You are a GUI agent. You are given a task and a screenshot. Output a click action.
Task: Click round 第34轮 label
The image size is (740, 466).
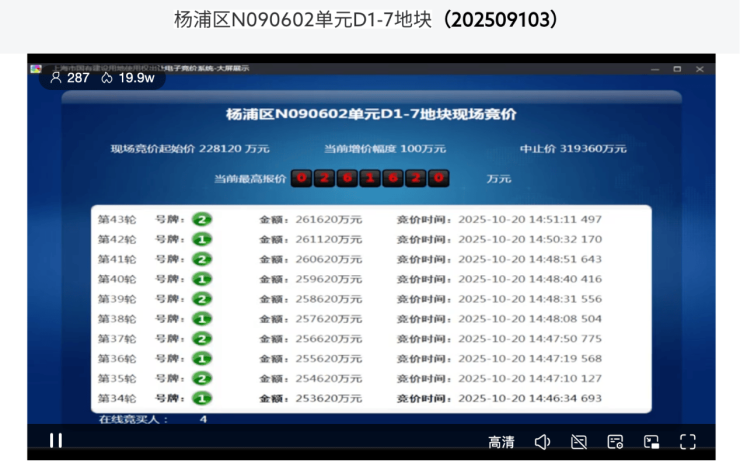click(117, 398)
